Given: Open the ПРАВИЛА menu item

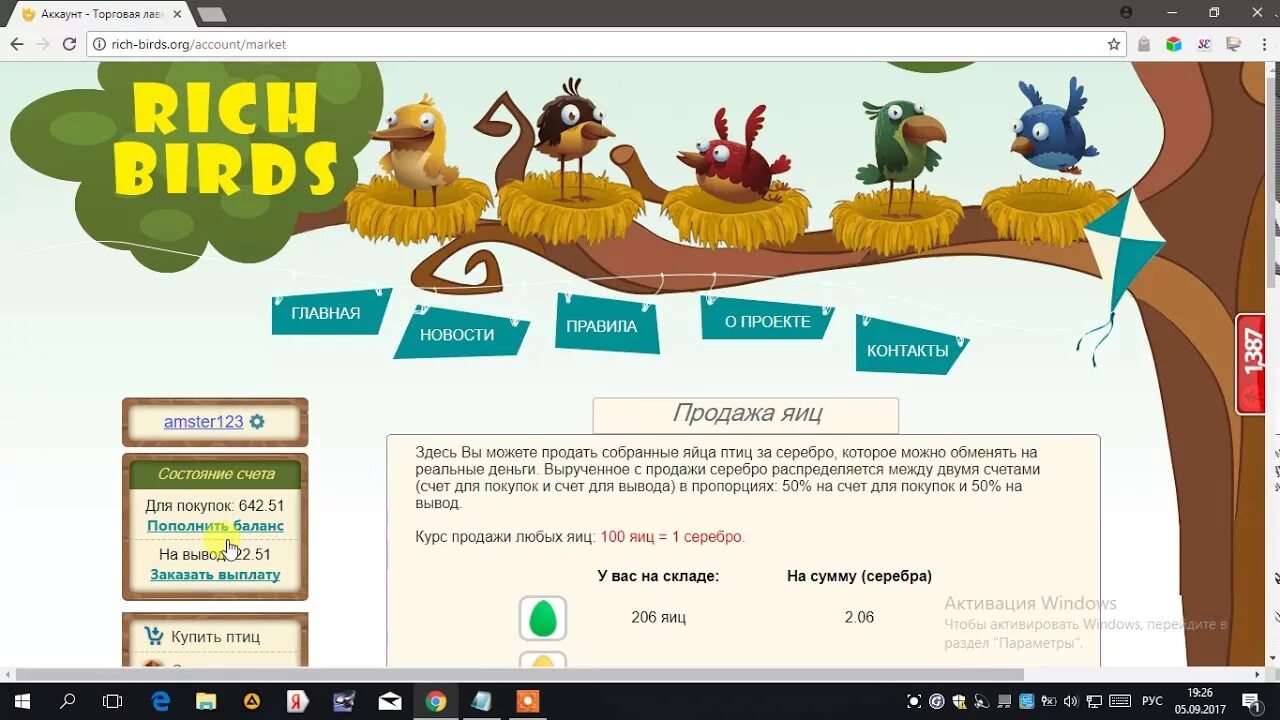Looking at the screenshot, I should (x=601, y=326).
